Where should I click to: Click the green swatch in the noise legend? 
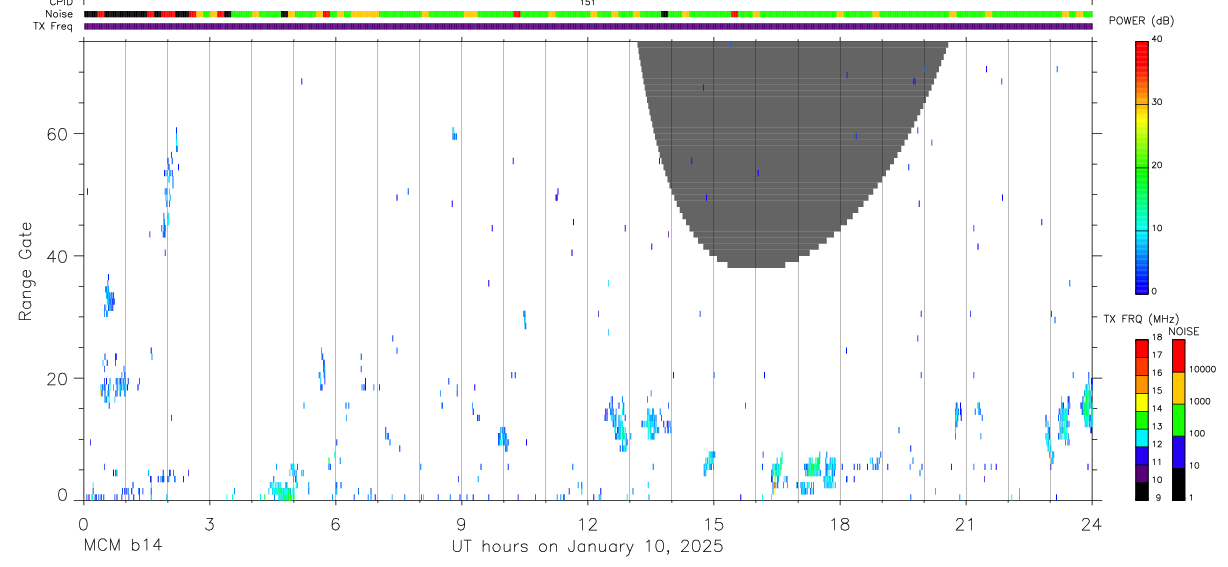pyautogui.click(x=1178, y=420)
